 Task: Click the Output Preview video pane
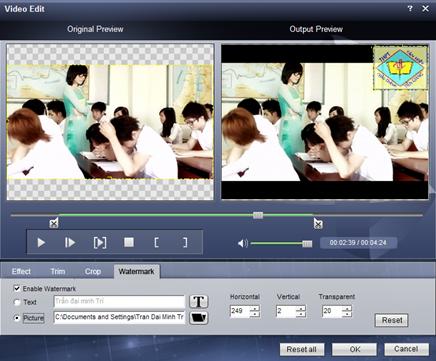(325, 122)
